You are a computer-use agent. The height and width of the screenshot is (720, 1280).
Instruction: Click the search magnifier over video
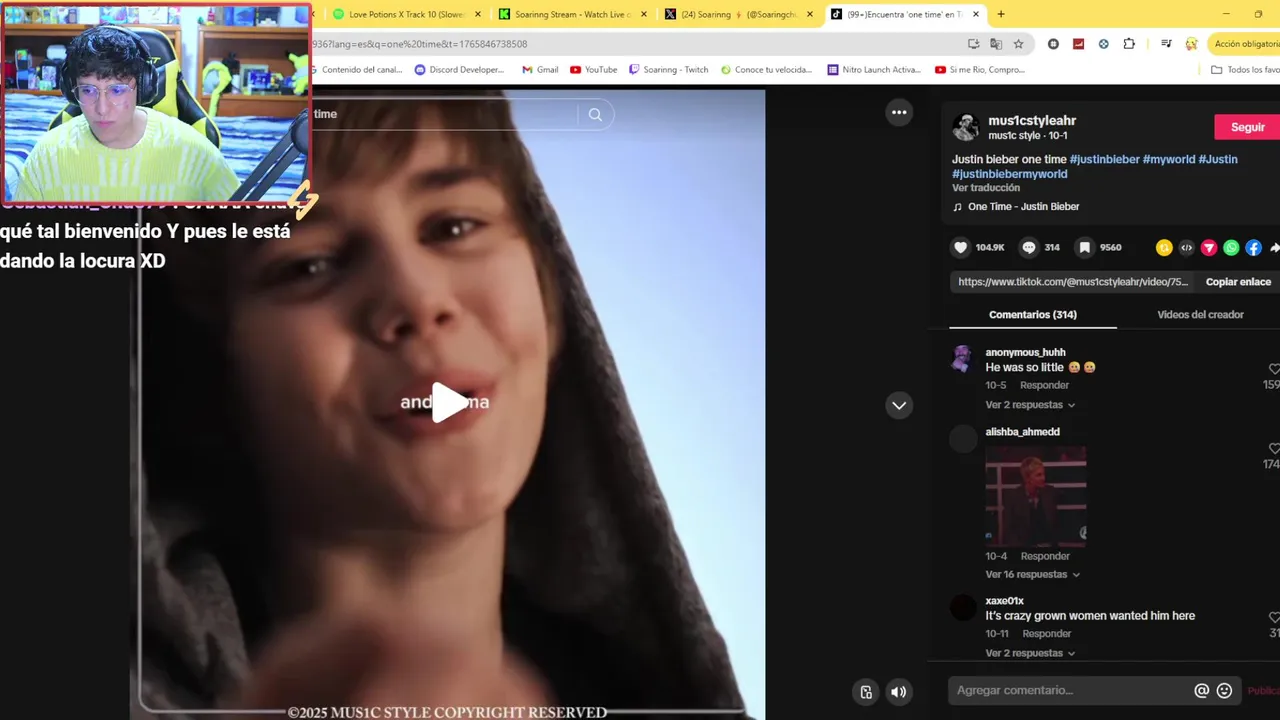[595, 114]
